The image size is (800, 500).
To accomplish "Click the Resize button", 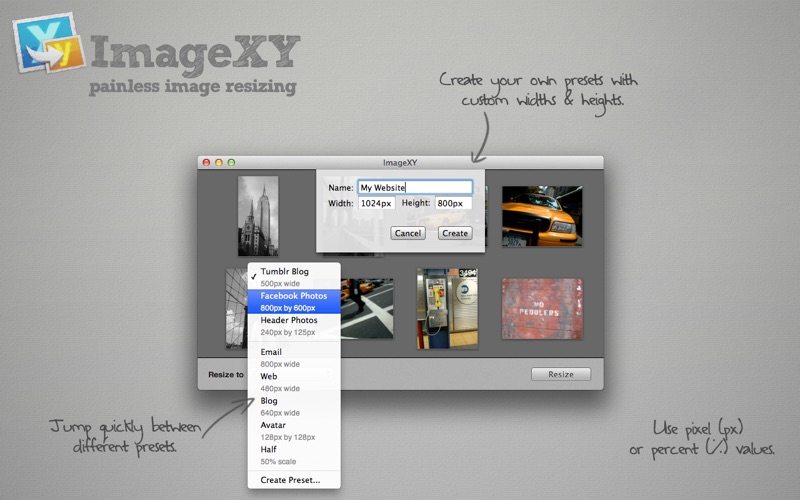I will [561, 374].
